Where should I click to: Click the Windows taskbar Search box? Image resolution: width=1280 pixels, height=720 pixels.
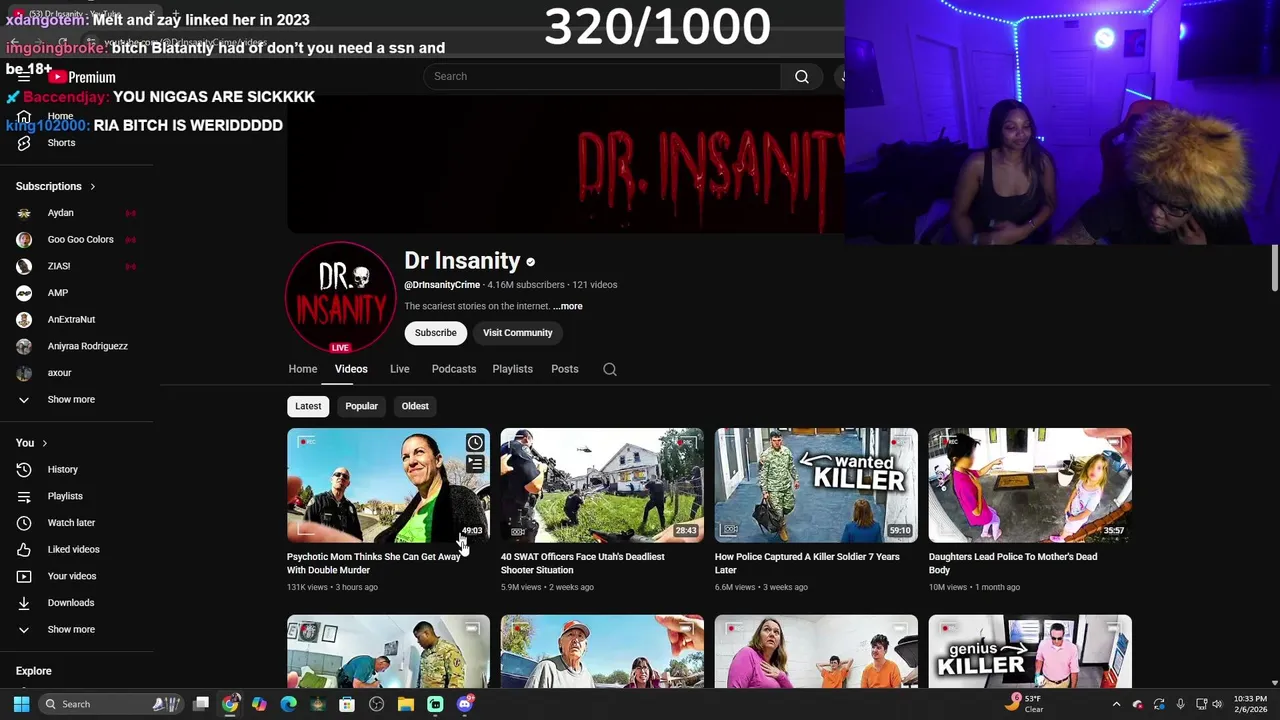tap(113, 704)
